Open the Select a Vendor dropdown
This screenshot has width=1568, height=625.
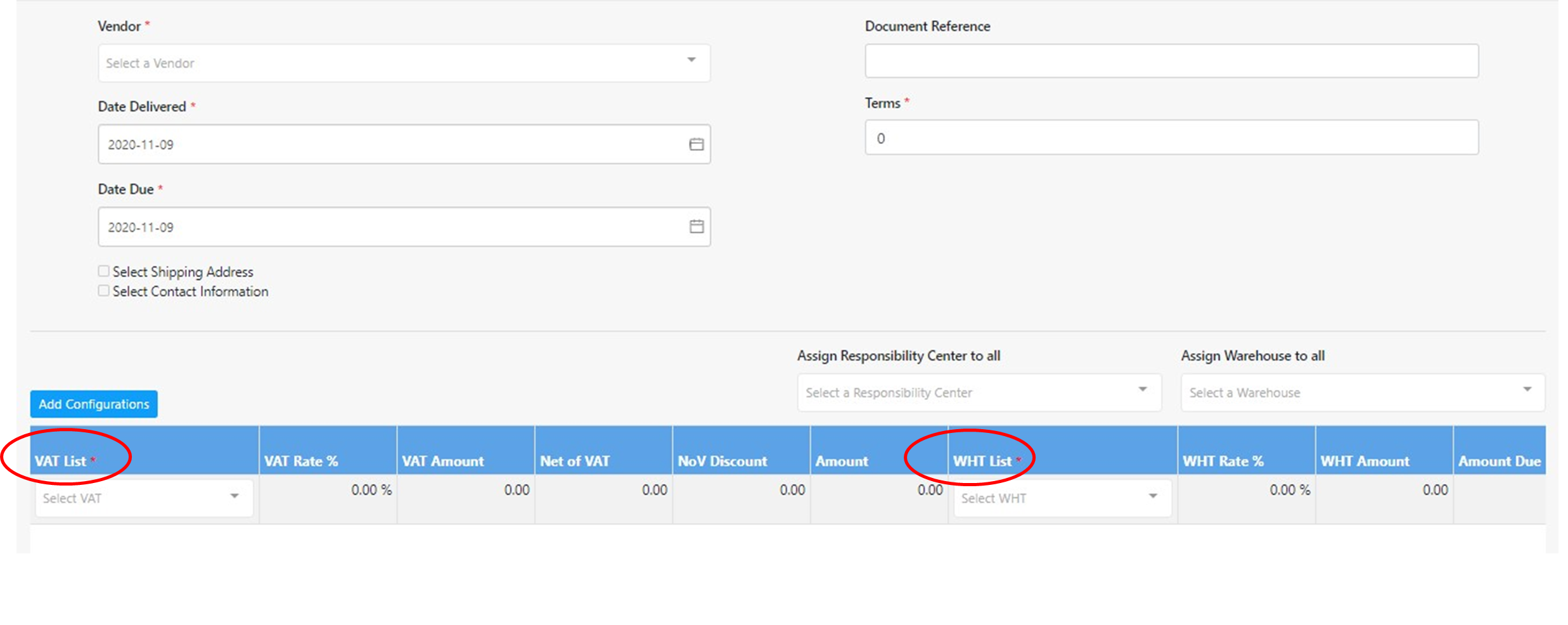pos(404,63)
